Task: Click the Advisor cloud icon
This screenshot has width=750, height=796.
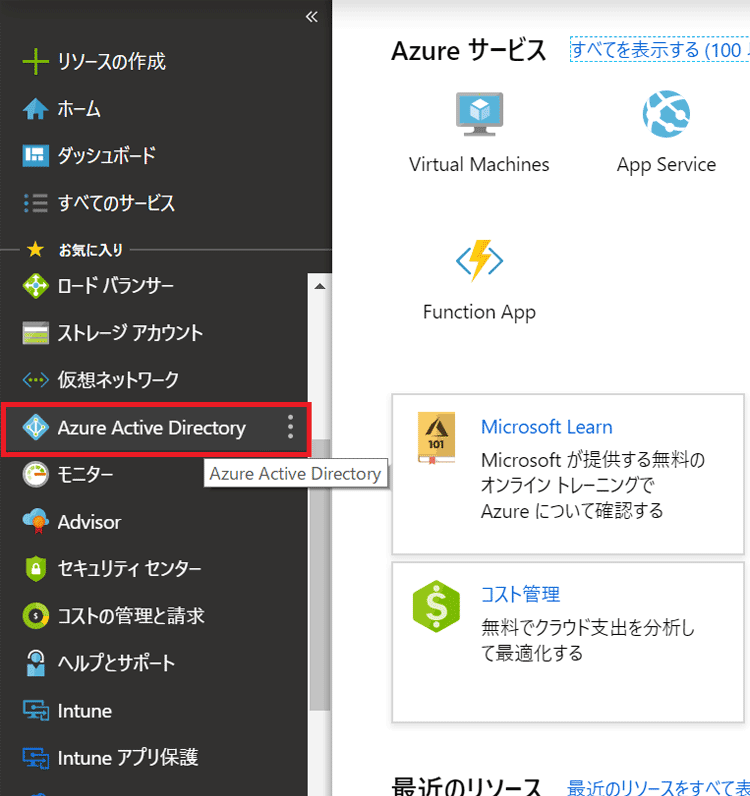Action: click(x=36, y=521)
